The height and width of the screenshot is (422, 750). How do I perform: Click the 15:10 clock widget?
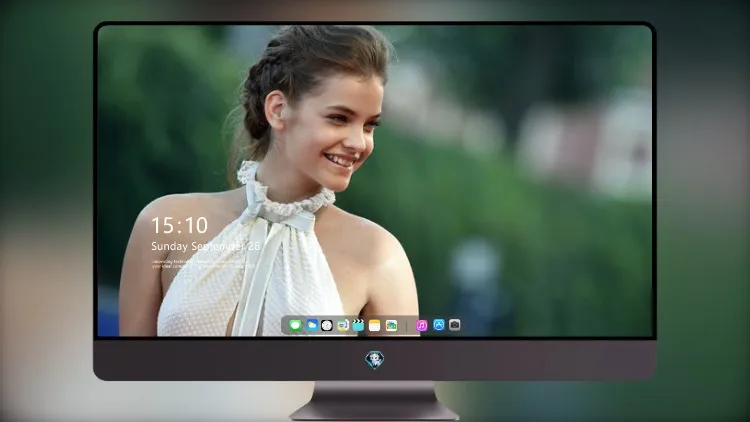[179, 225]
